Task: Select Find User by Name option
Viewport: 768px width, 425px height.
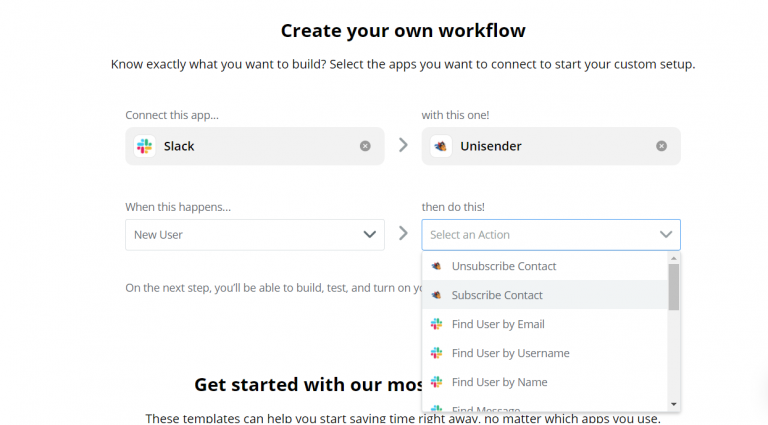Action: coord(545,382)
